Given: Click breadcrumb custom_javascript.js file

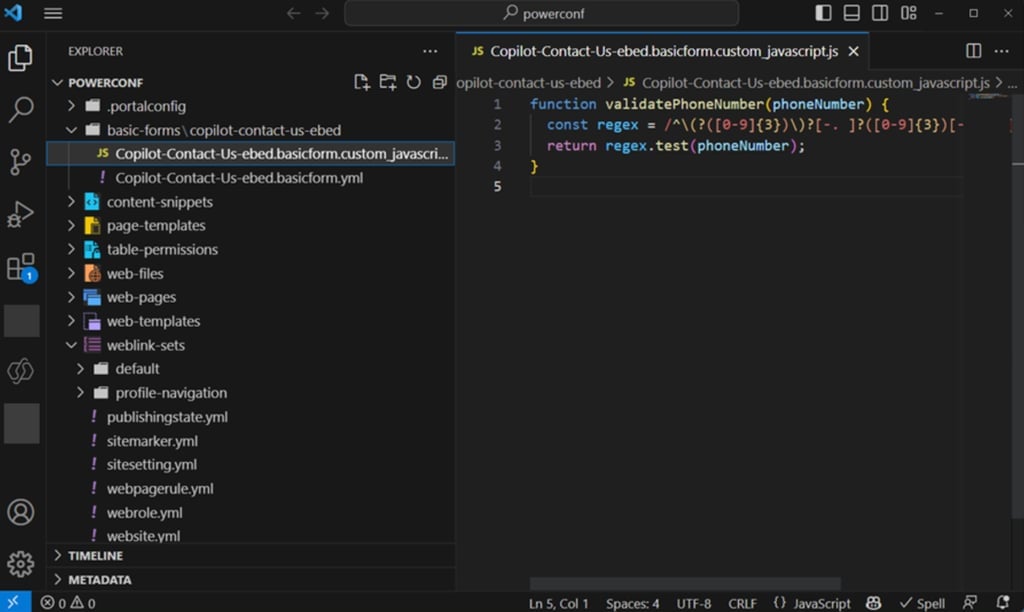Looking at the screenshot, I should (808, 83).
